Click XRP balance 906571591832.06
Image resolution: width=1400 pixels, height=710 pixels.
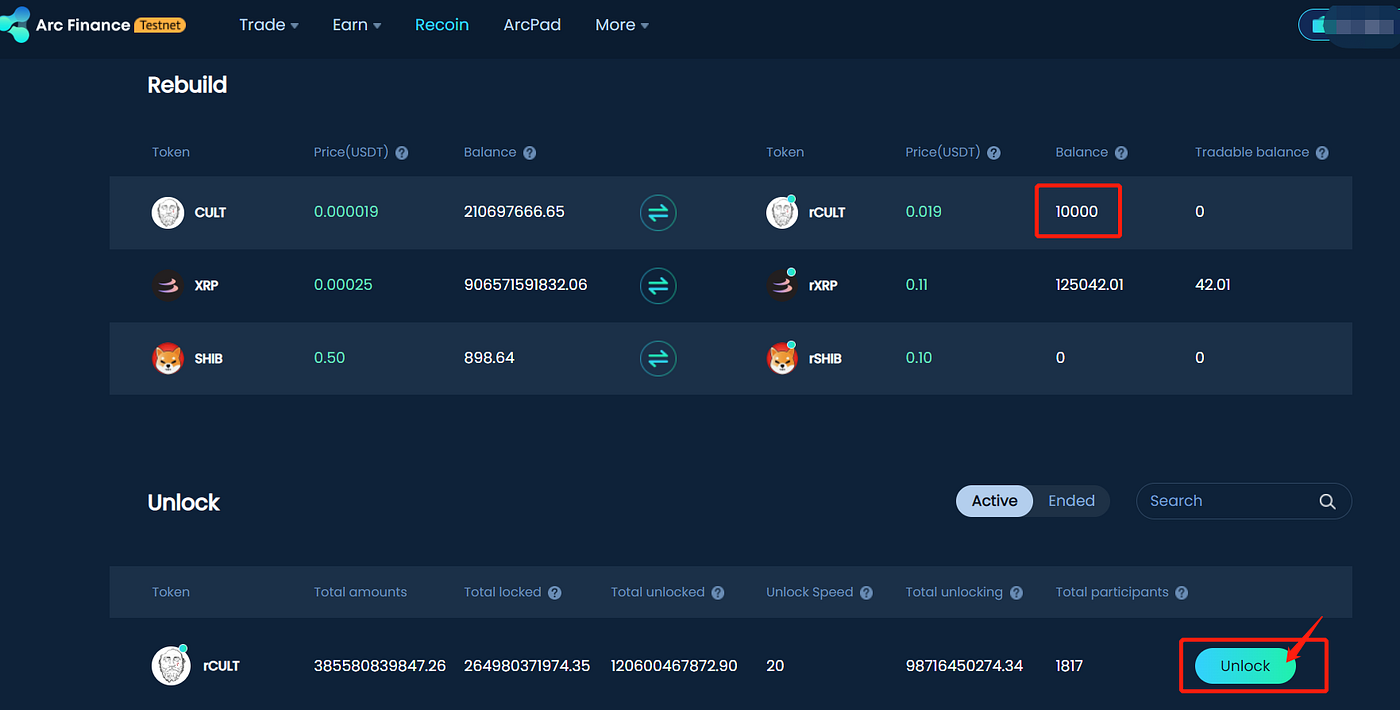[x=526, y=285]
